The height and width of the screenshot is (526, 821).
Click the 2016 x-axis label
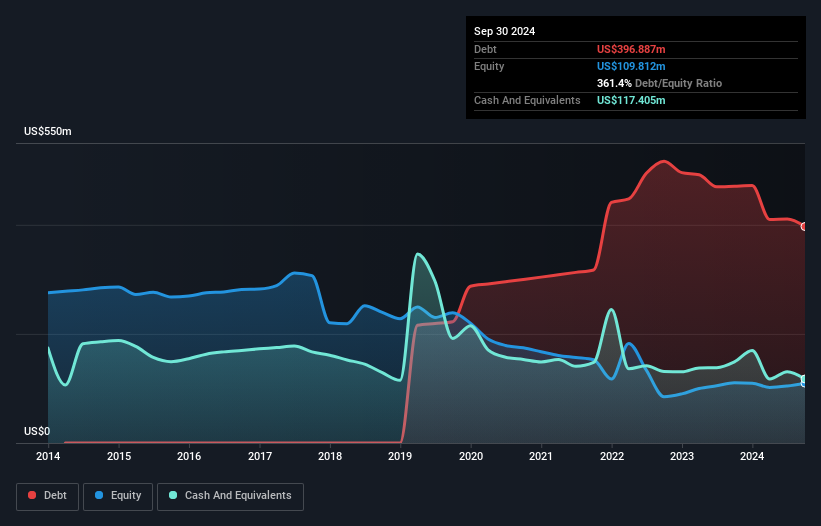coord(189,456)
